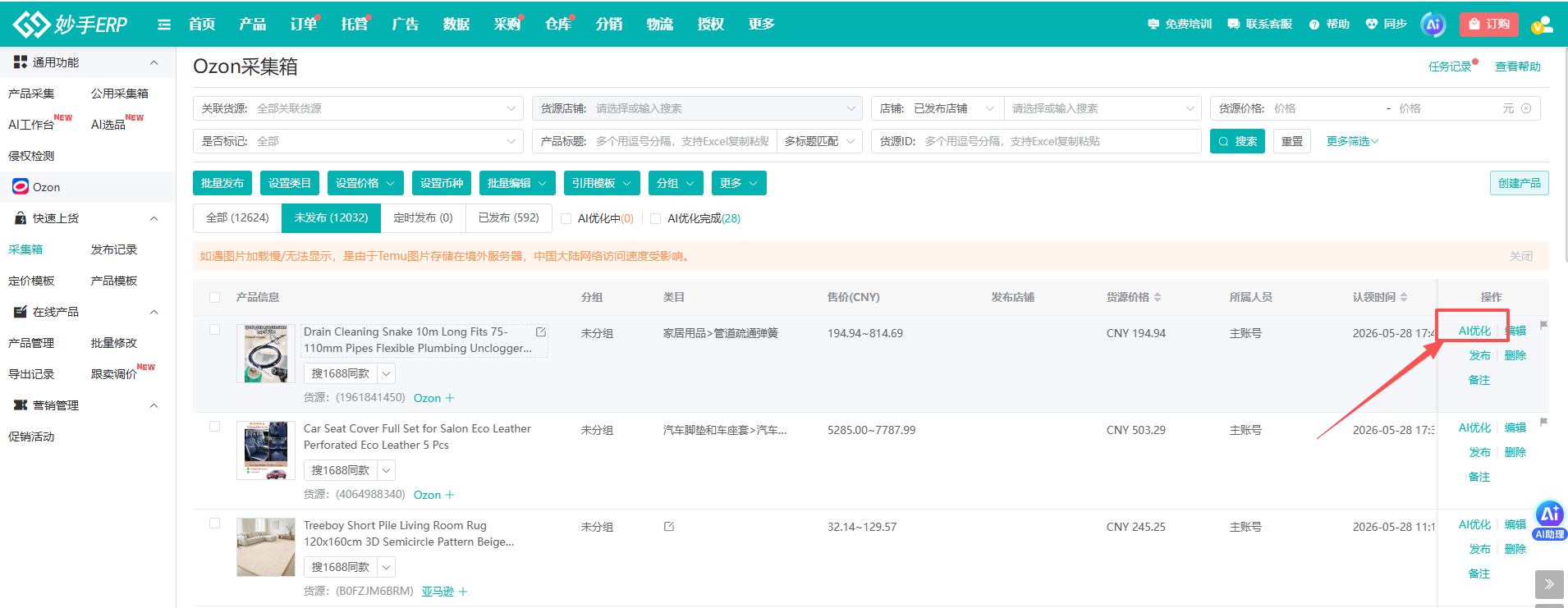Click flag icon on Drain Cleaning Snake row
This screenshot has width=1568, height=608.
[1543, 325]
